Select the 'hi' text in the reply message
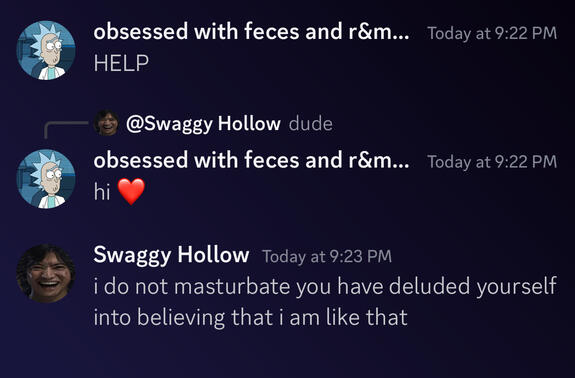This screenshot has height=378, width=575. pyautogui.click(x=102, y=191)
